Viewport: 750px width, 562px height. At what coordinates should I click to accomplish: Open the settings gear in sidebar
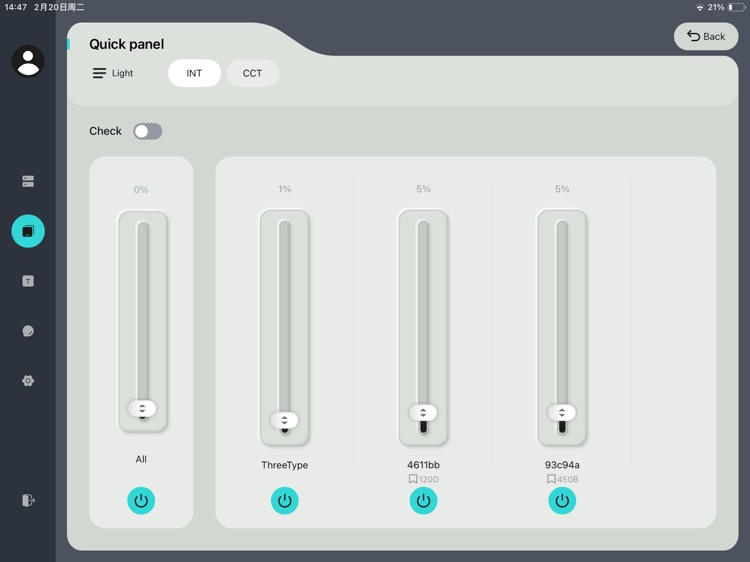click(x=28, y=381)
